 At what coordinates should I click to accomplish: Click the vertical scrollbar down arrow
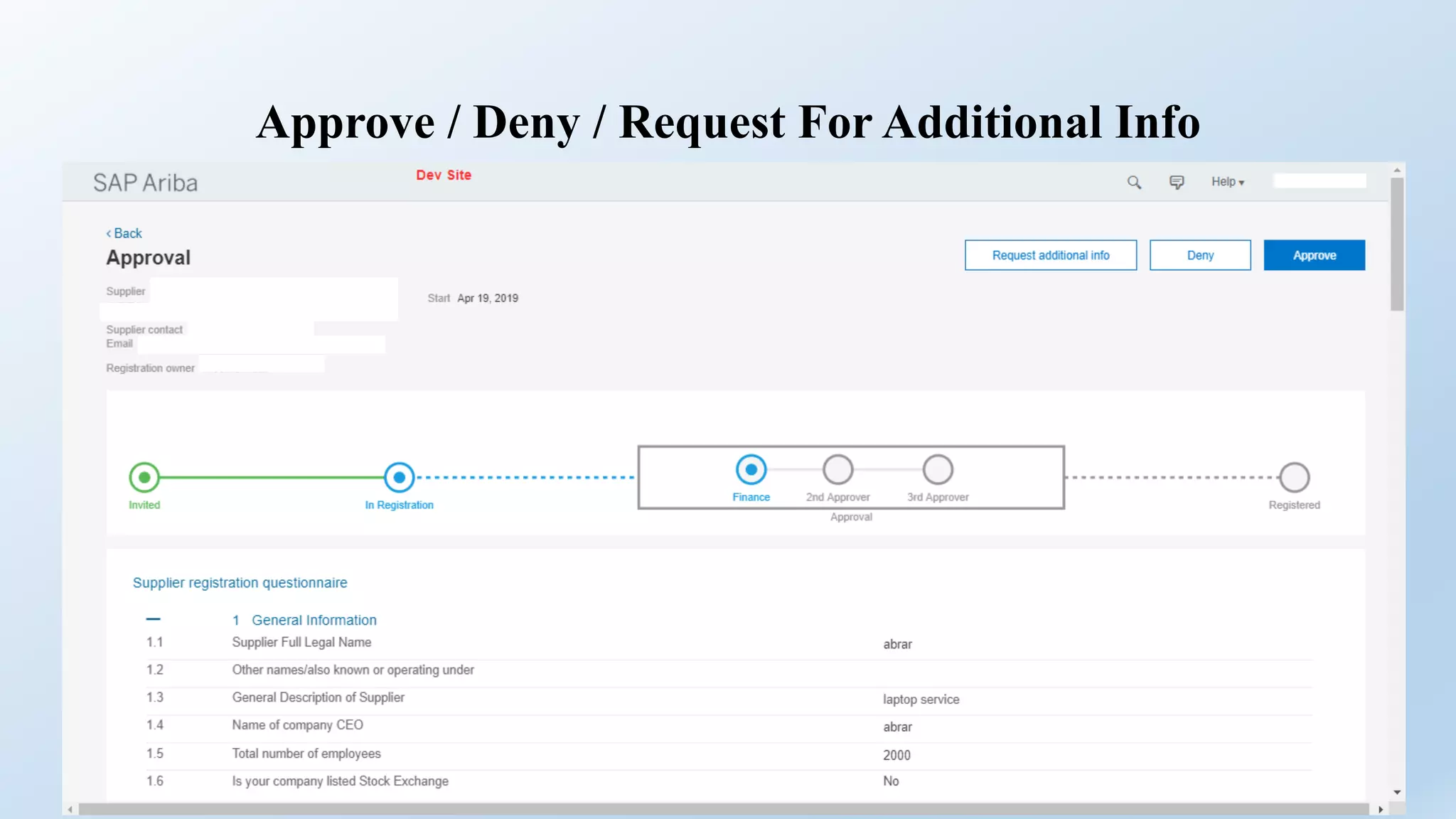(x=1397, y=792)
